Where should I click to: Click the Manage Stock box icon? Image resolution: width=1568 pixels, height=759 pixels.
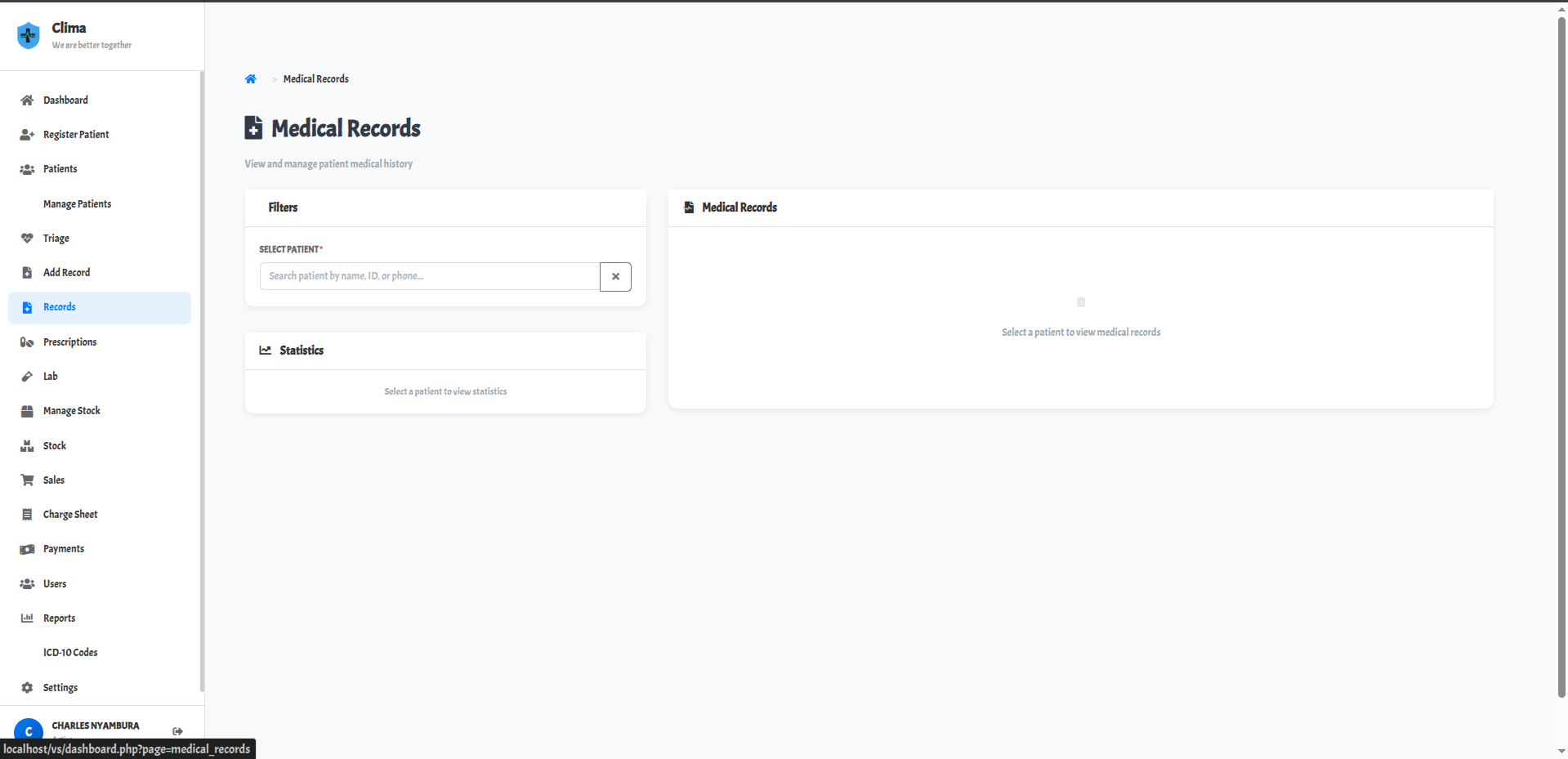27,411
